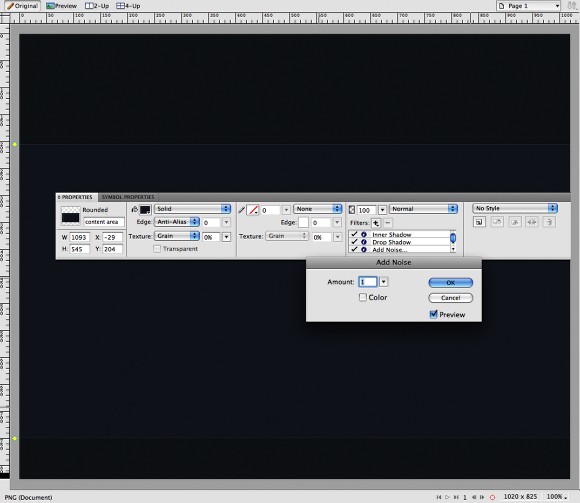
Task: Click the redefine style icon
Action: tap(497, 222)
